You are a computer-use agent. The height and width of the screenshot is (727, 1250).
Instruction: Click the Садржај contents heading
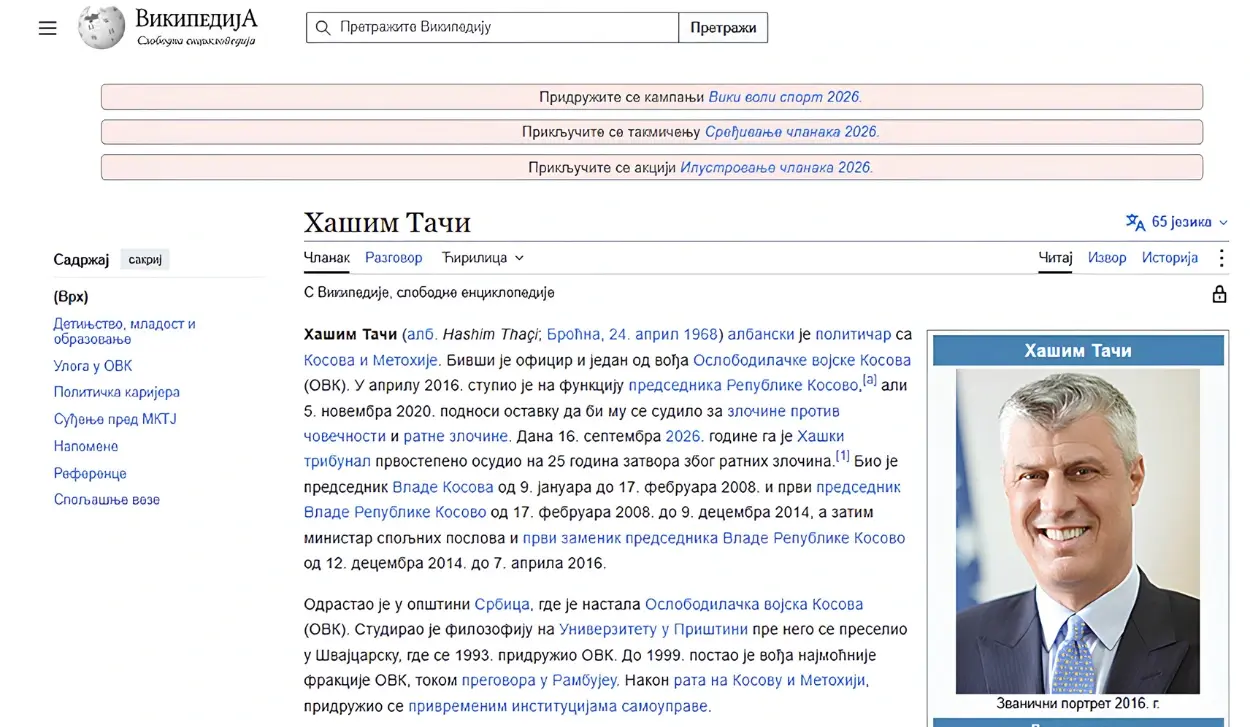(x=81, y=260)
